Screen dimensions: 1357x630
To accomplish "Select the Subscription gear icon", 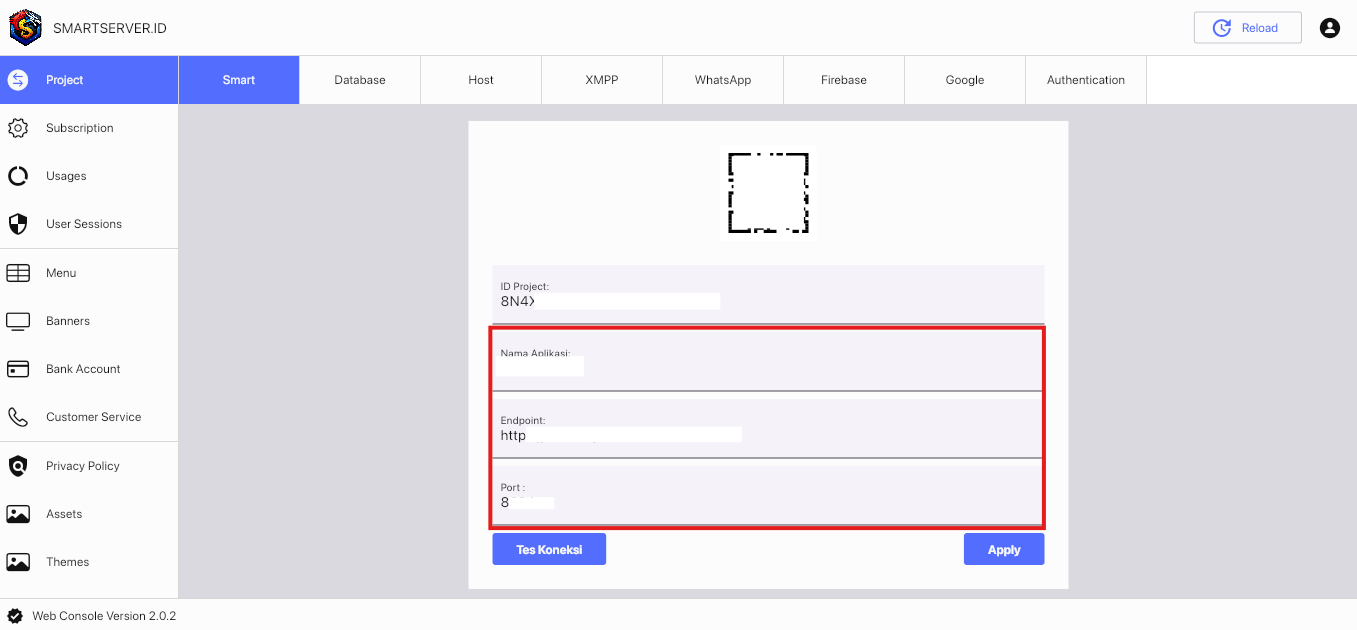I will (x=79, y=127).
